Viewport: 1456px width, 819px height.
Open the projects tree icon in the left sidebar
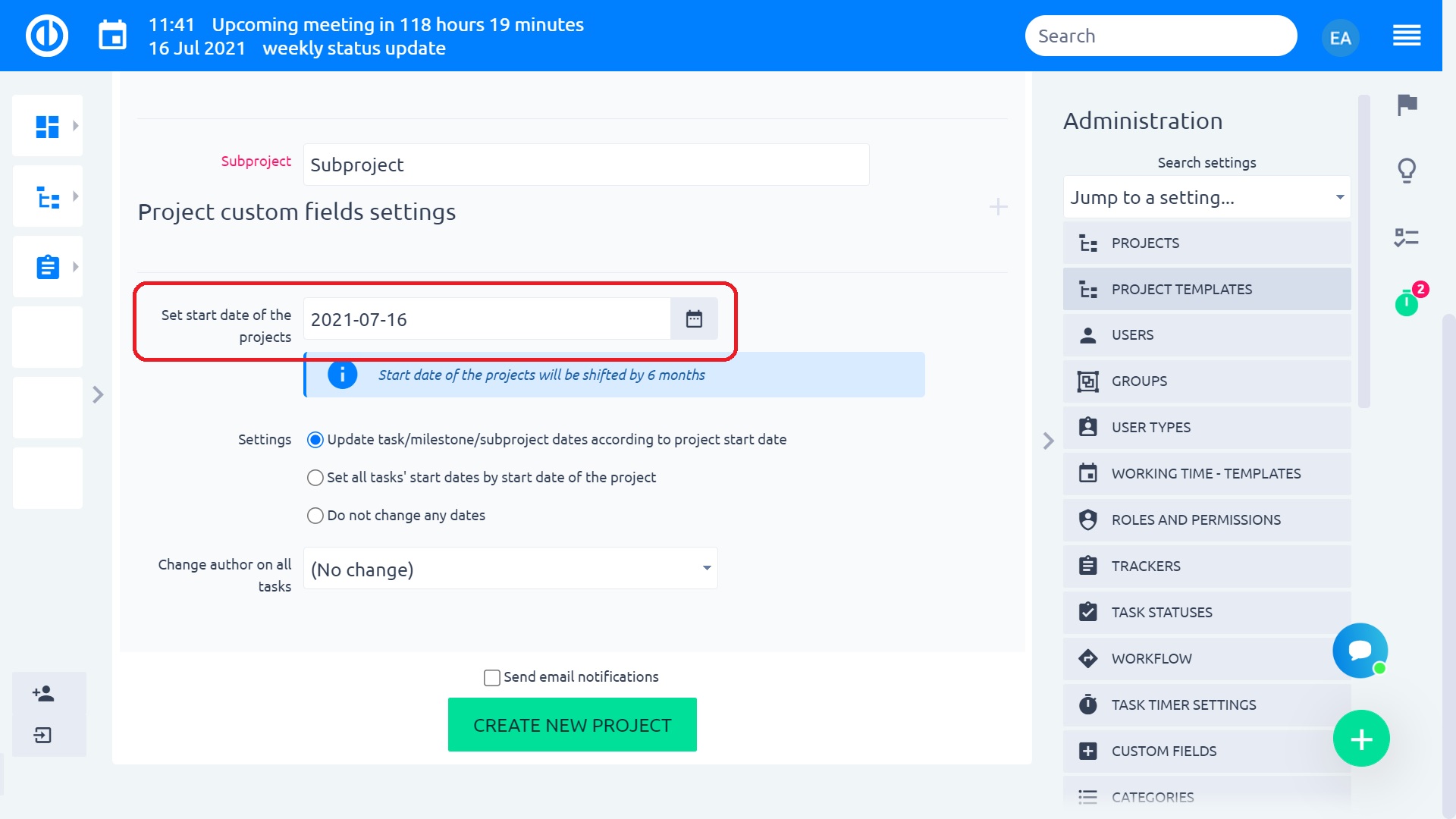click(48, 197)
